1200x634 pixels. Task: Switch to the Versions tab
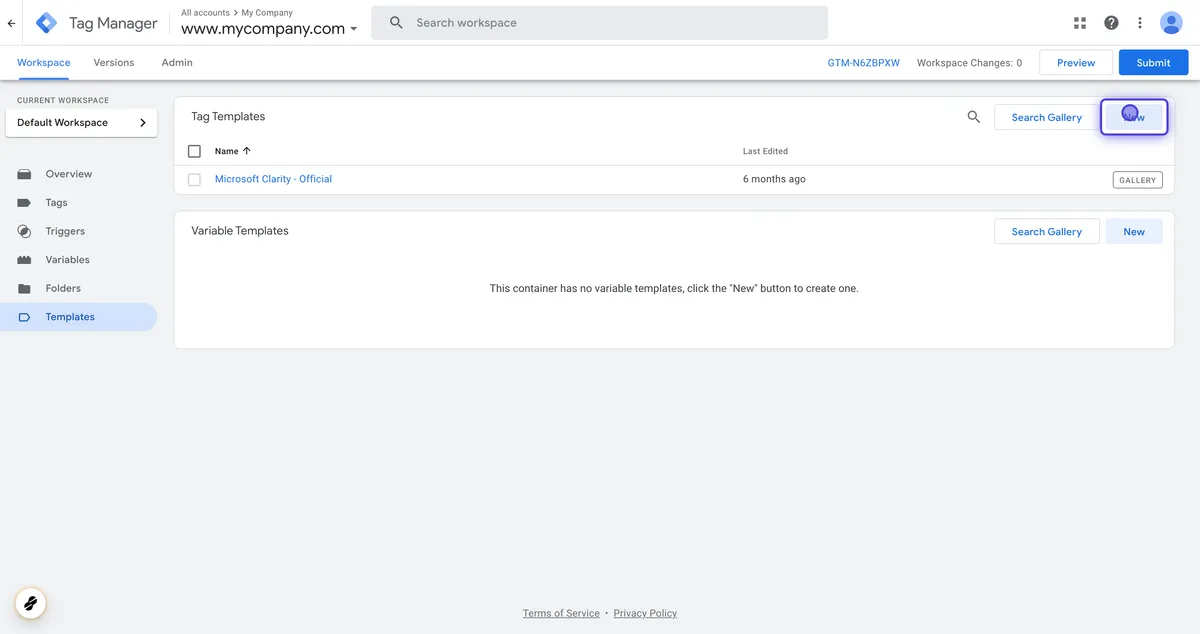pyautogui.click(x=114, y=62)
